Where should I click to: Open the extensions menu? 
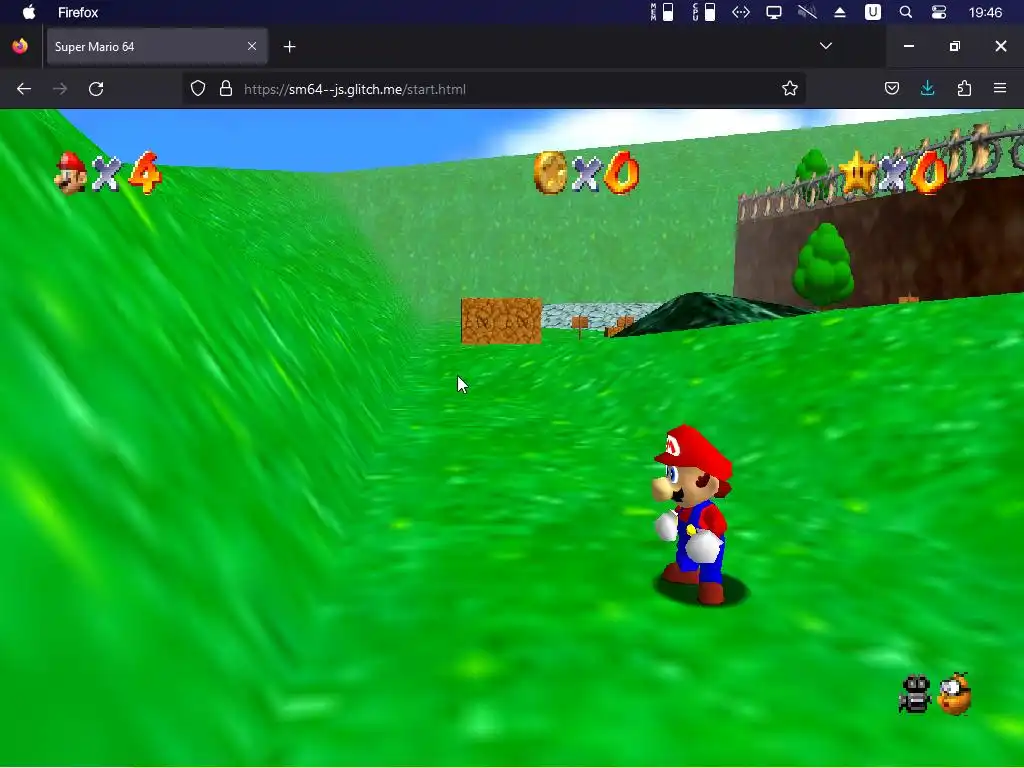965,88
